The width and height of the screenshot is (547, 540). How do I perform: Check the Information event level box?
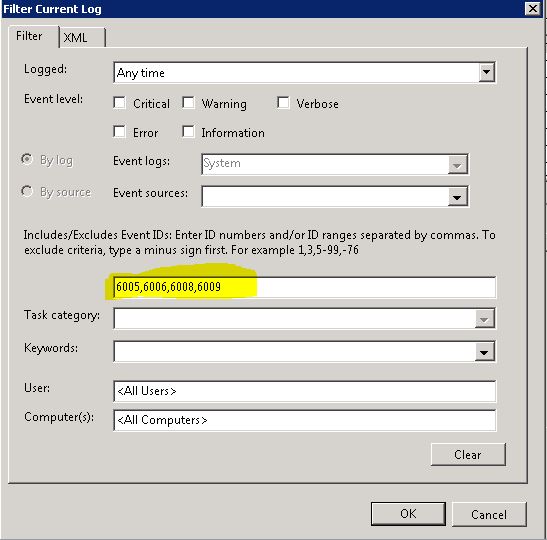tap(188, 132)
